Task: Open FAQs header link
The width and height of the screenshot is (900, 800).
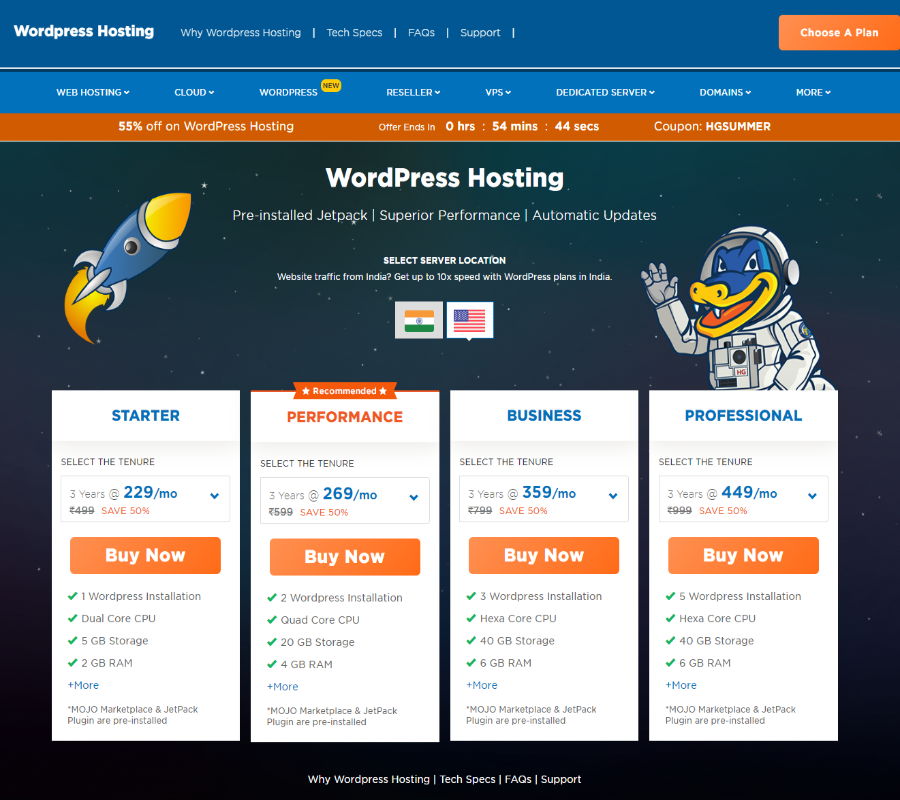Action: tap(421, 33)
